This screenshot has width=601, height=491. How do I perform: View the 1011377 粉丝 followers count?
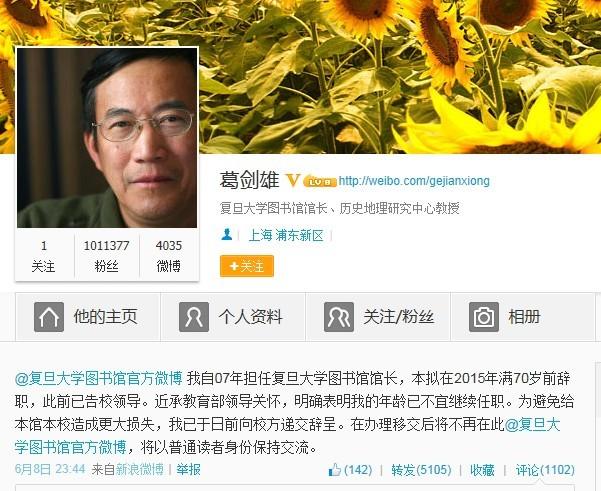pyautogui.click(x=107, y=256)
